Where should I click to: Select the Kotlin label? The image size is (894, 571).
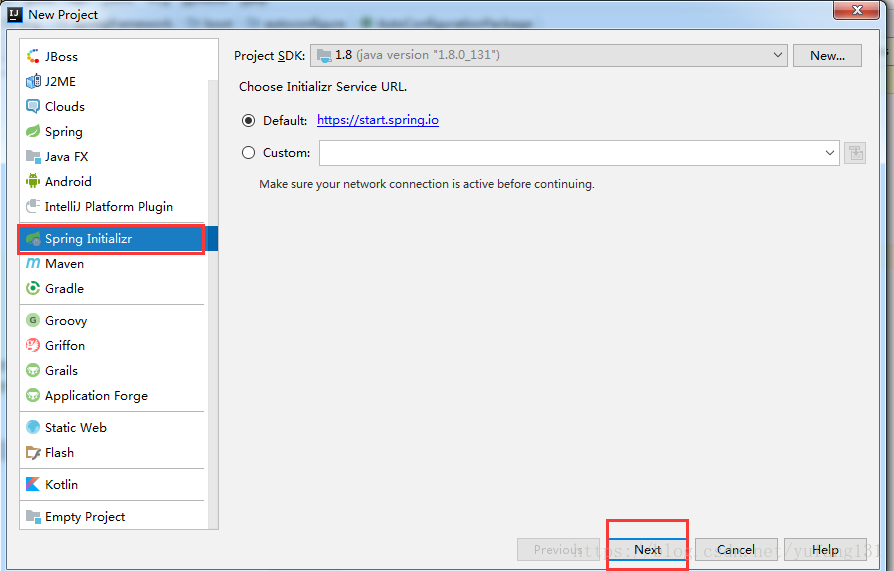62,485
